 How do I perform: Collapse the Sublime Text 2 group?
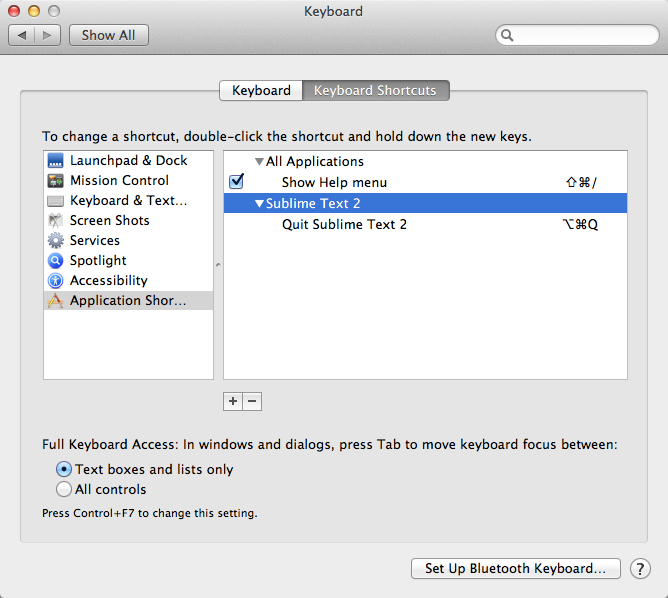pos(259,204)
